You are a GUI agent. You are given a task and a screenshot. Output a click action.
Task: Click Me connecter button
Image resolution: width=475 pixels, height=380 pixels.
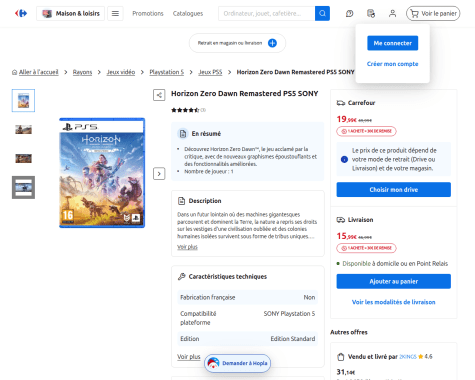pyautogui.click(x=392, y=43)
